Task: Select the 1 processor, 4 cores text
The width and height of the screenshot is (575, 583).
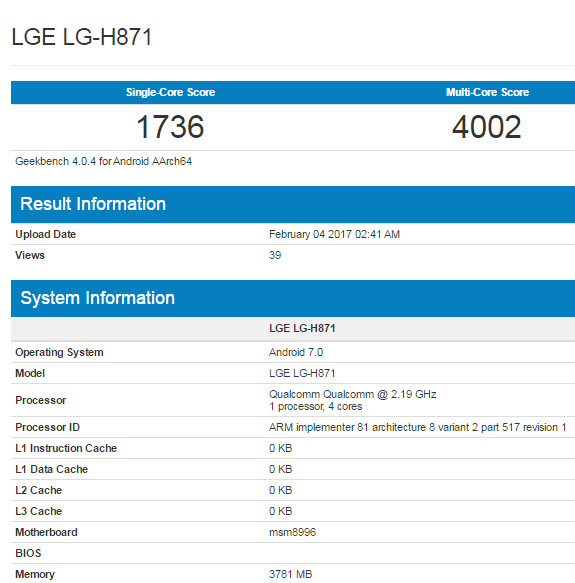Action: coord(315,406)
